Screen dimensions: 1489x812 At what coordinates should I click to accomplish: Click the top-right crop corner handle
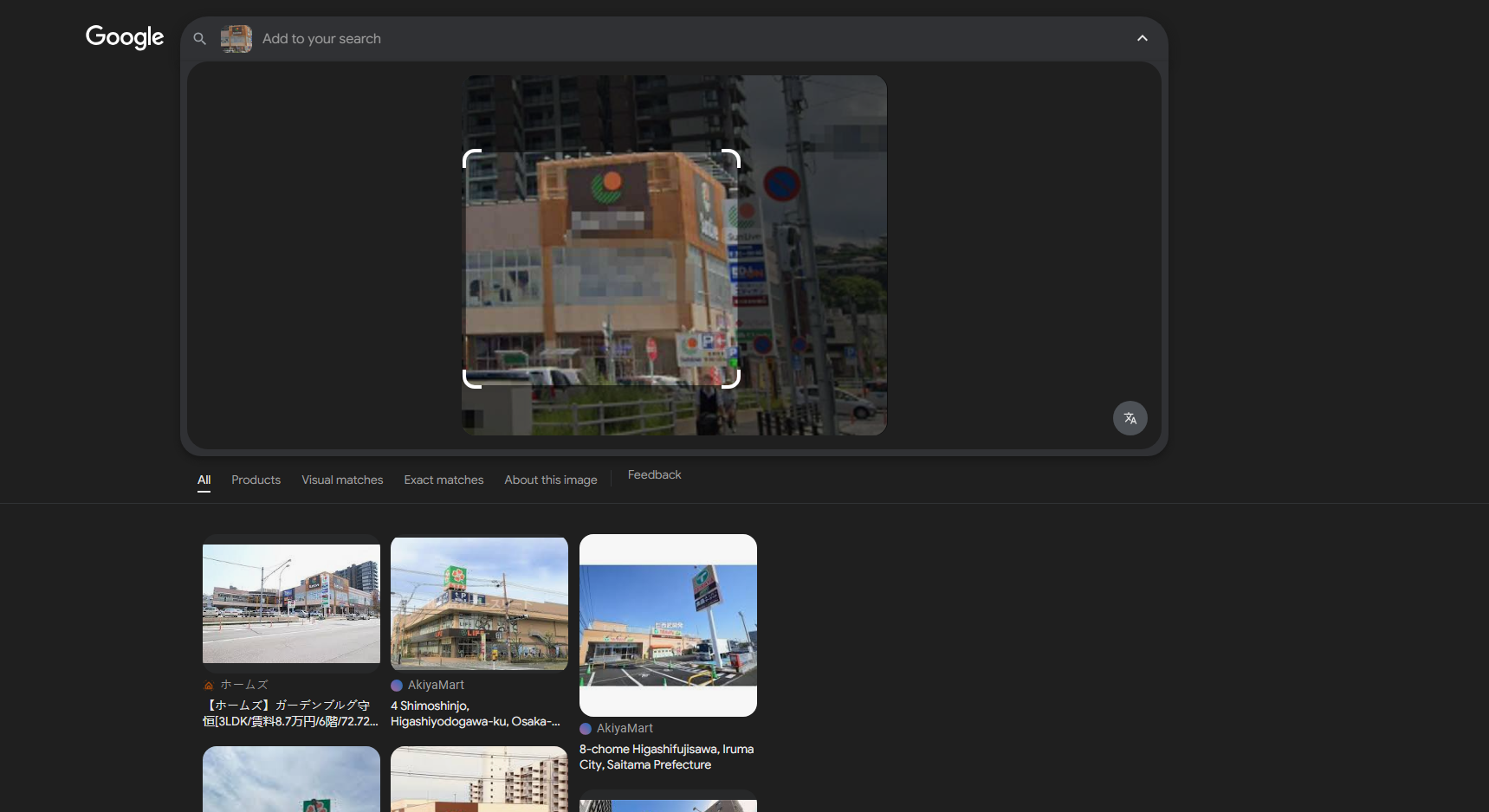[x=731, y=158]
